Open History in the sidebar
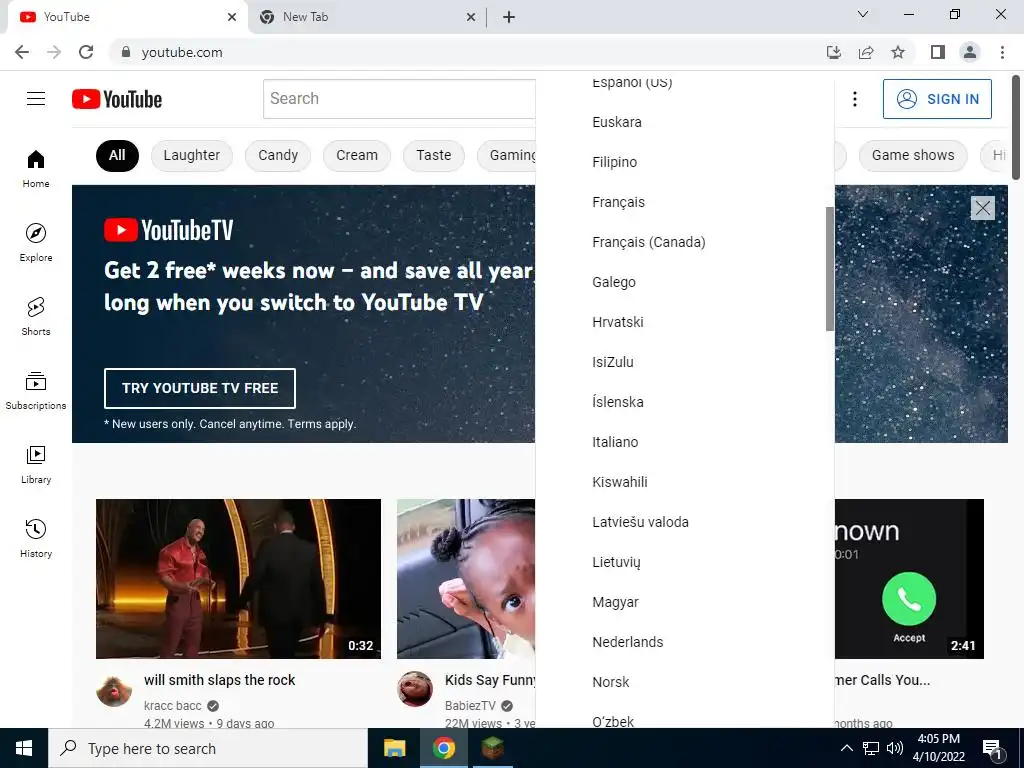Viewport: 1024px width, 768px height. point(36,538)
